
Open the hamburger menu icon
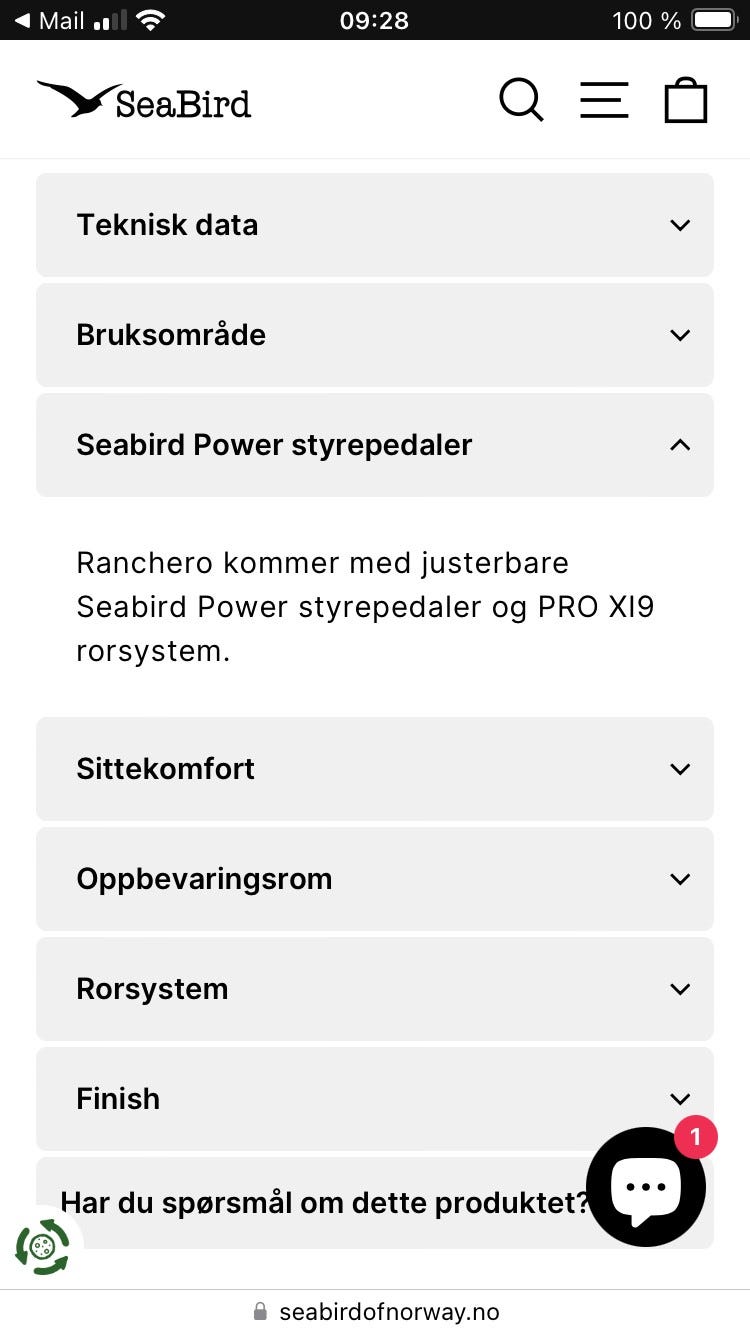pyautogui.click(x=604, y=100)
